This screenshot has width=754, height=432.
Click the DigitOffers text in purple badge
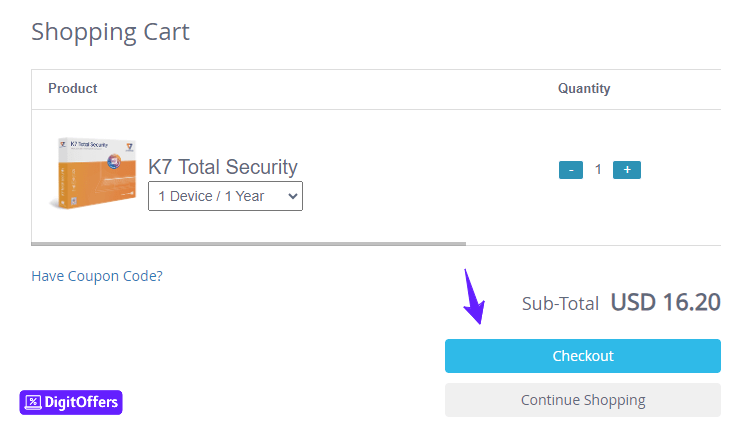pos(81,402)
